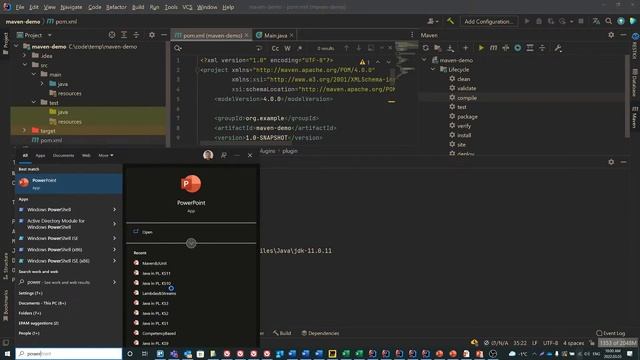This screenshot has width=640, height=360.
Task: Click the build hammer icon
Action: click(450, 21)
